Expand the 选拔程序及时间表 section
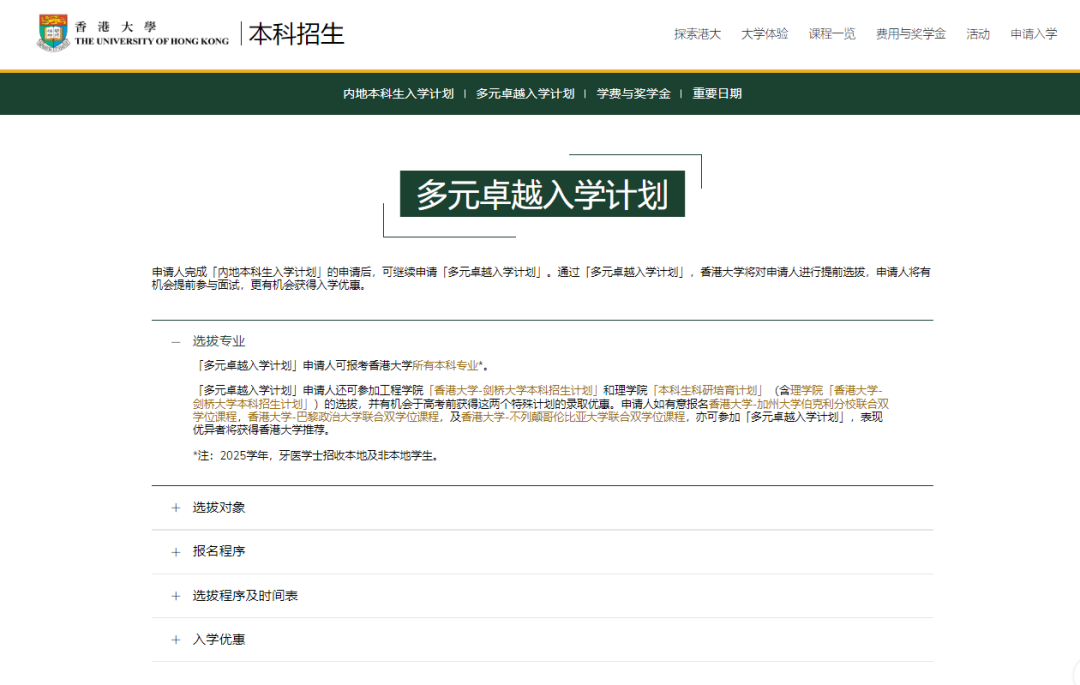Screen dimensions: 1080x685 pyautogui.click(x=176, y=596)
